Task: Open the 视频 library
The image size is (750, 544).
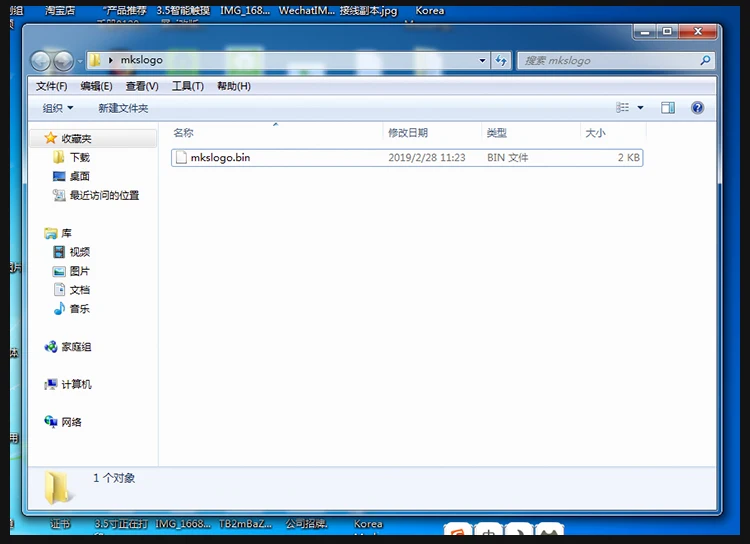Action: point(79,252)
